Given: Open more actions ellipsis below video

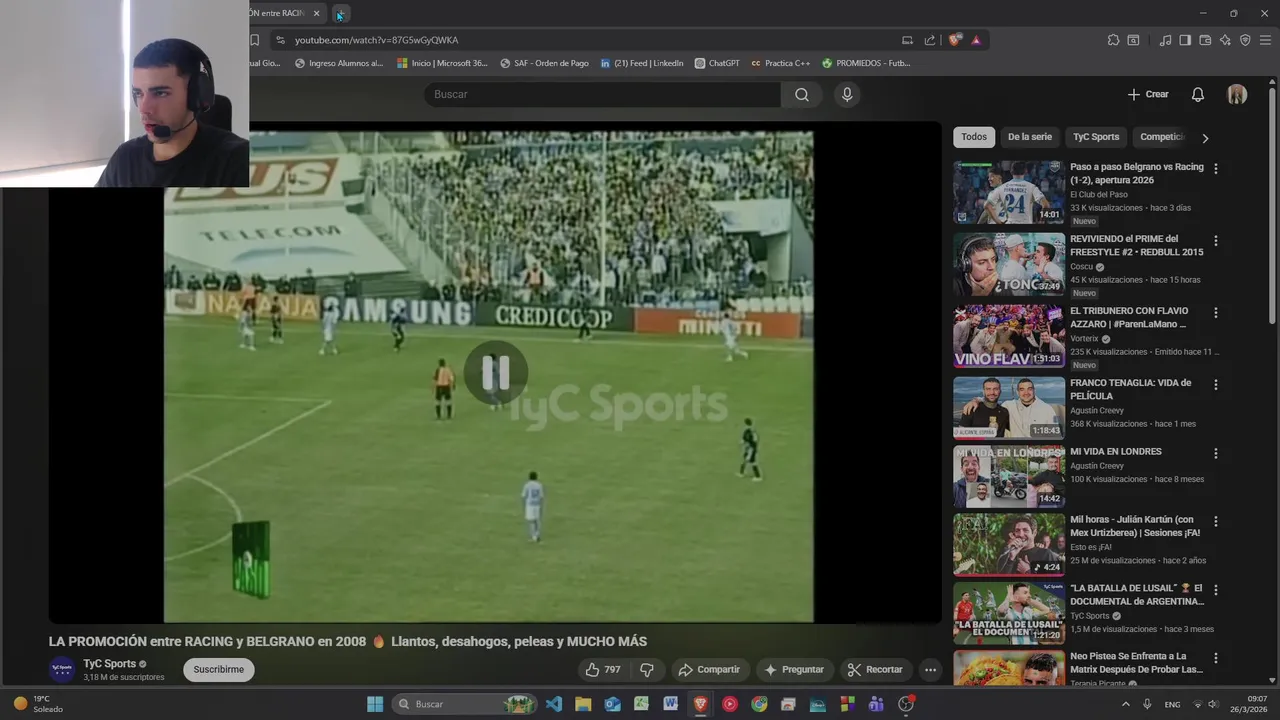Looking at the screenshot, I should click(930, 670).
